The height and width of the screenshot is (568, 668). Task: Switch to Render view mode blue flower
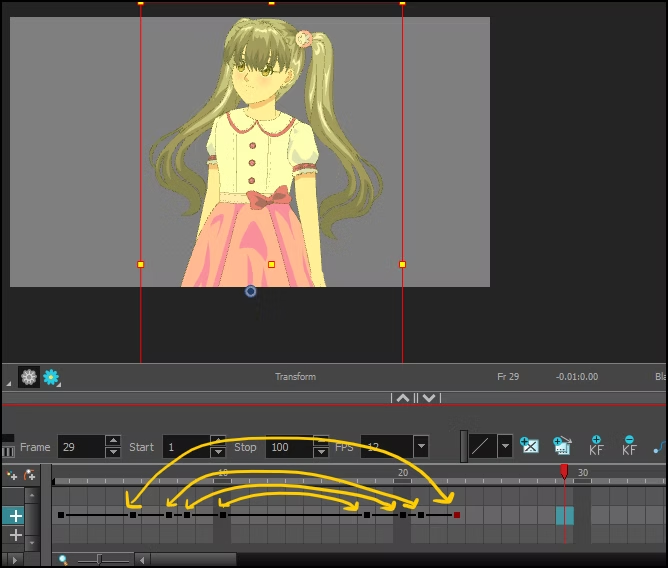pos(51,377)
